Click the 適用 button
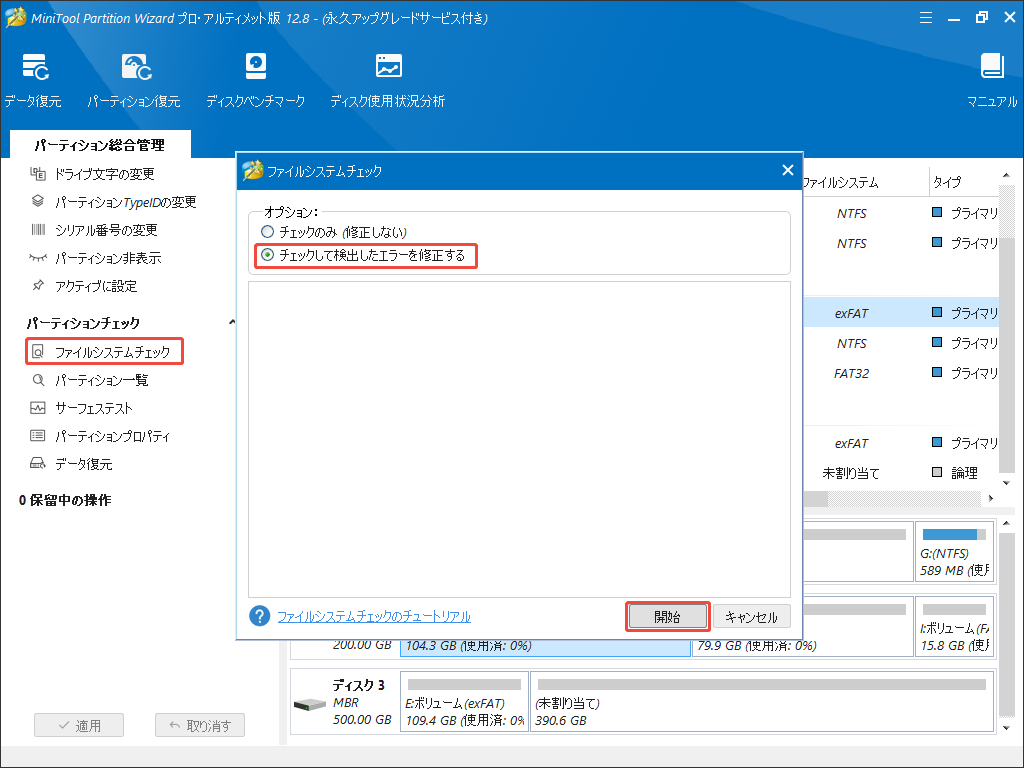1024x768 pixels. pyautogui.click(x=79, y=725)
